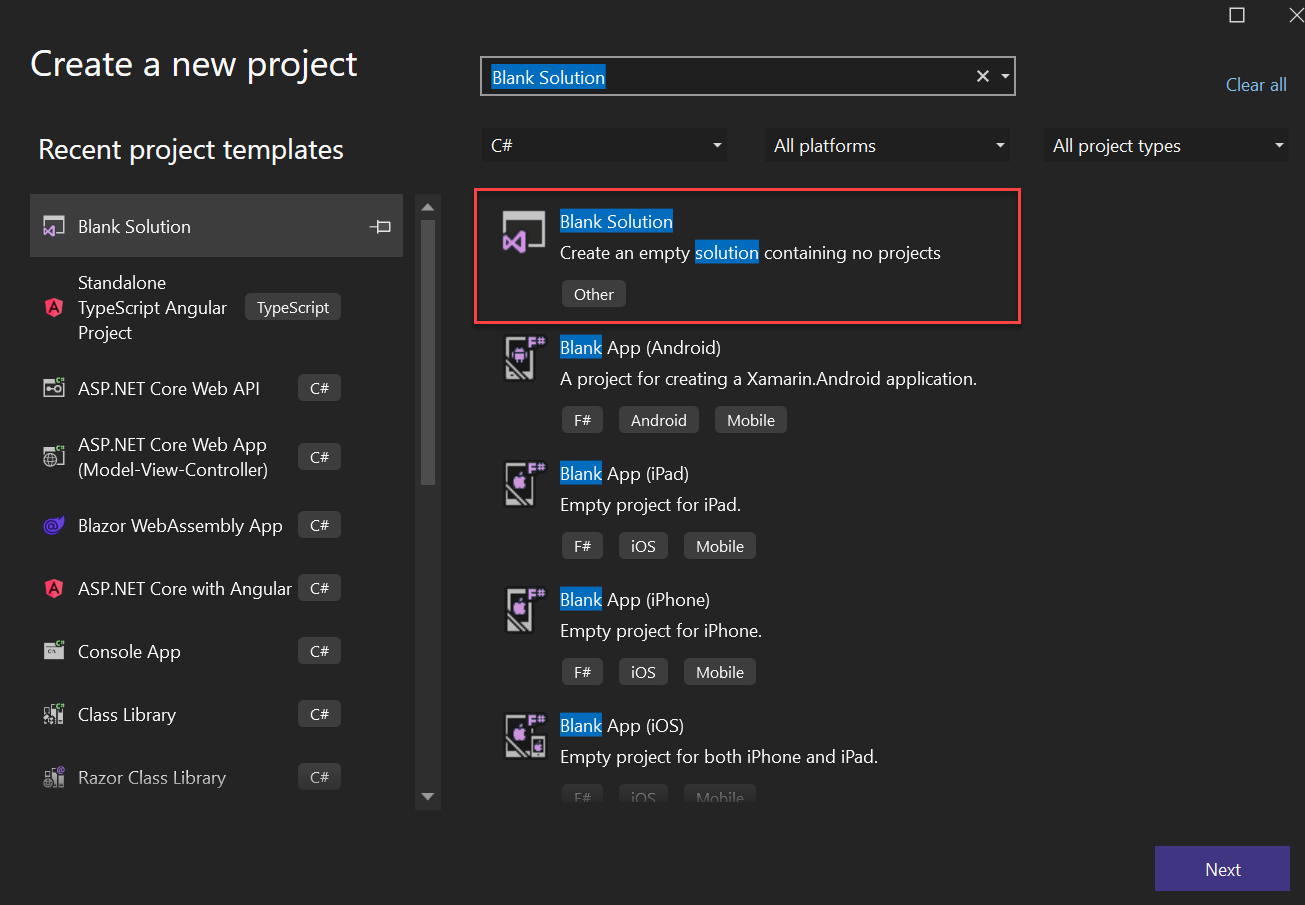Click the Razor Class Library icon
The image size is (1305, 905).
54,777
